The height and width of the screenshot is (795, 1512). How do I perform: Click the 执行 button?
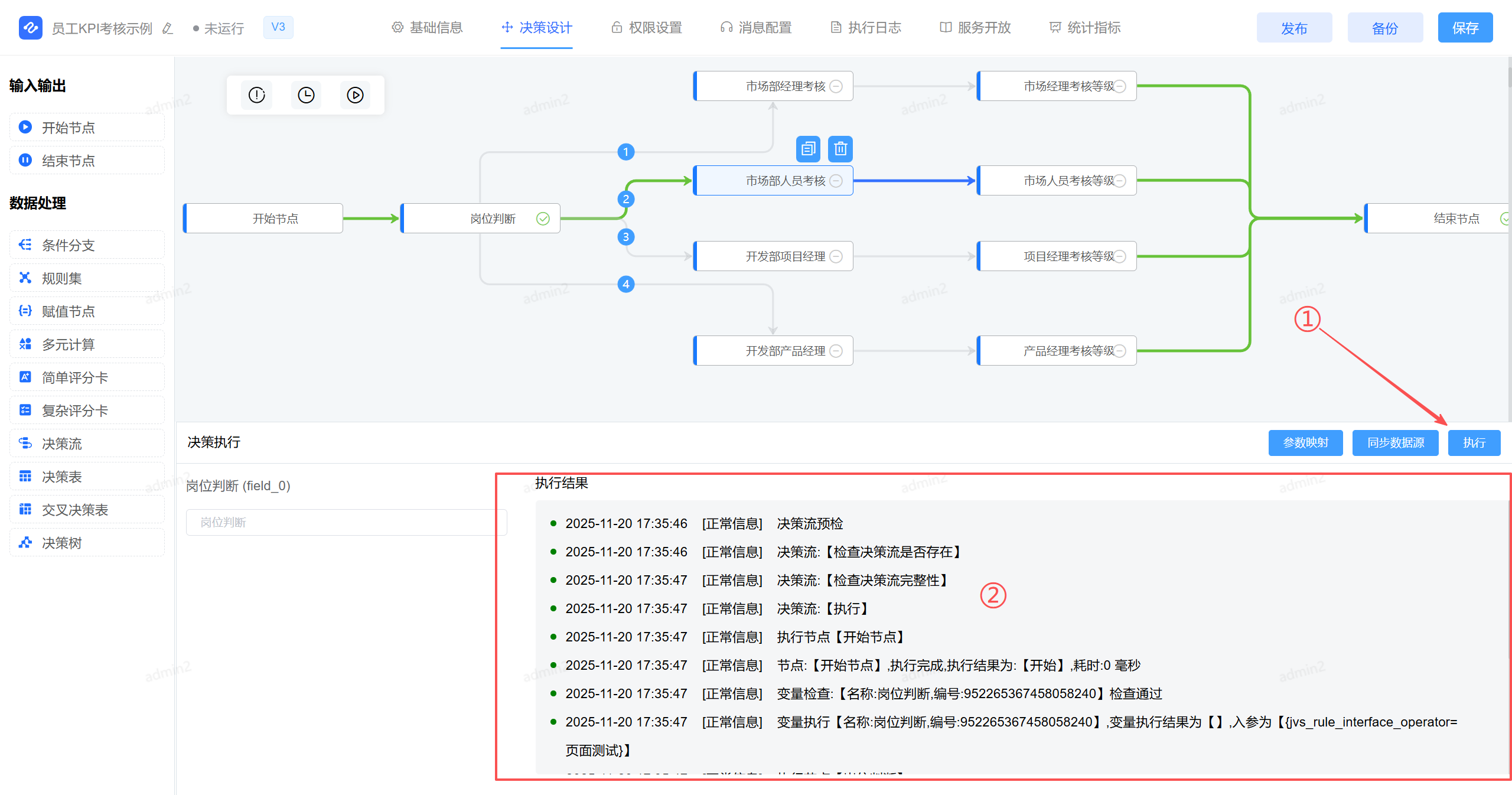point(1474,443)
